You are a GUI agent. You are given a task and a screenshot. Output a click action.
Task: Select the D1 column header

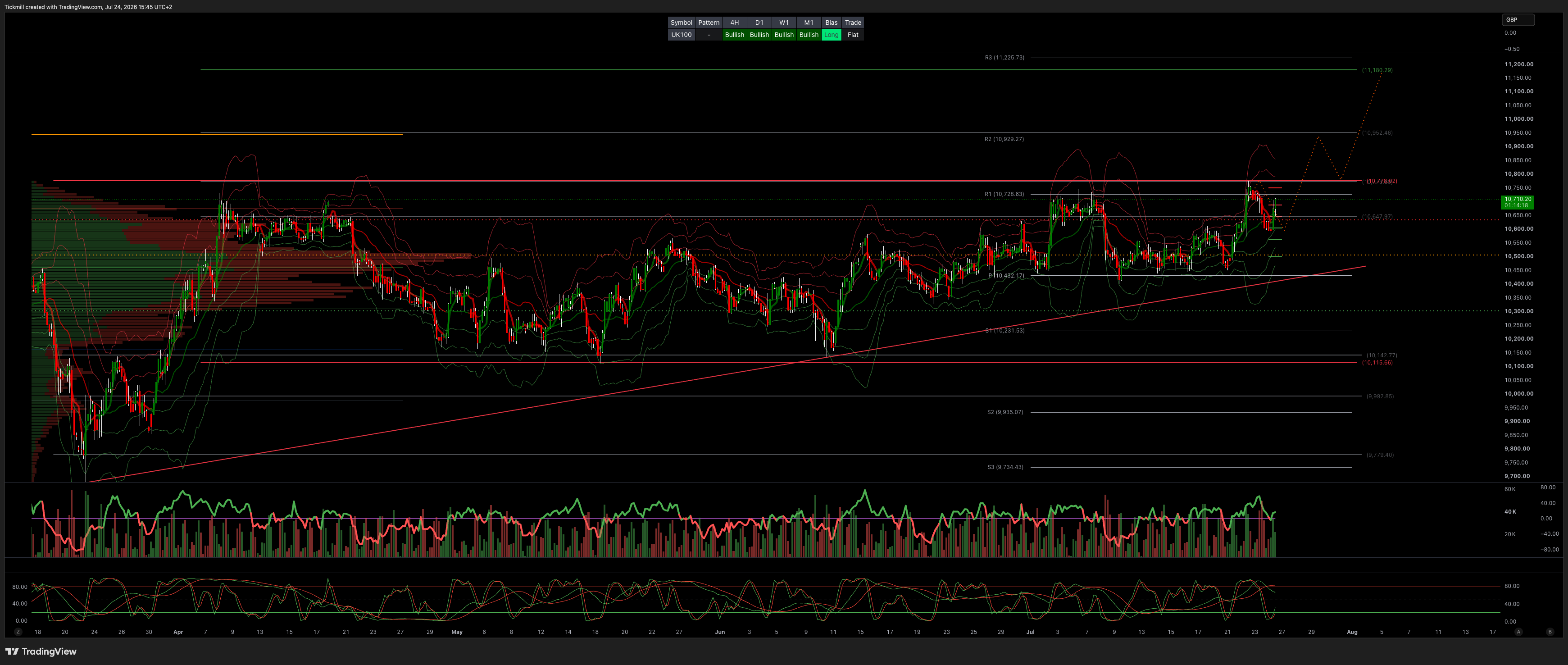[x=759, y=23]
